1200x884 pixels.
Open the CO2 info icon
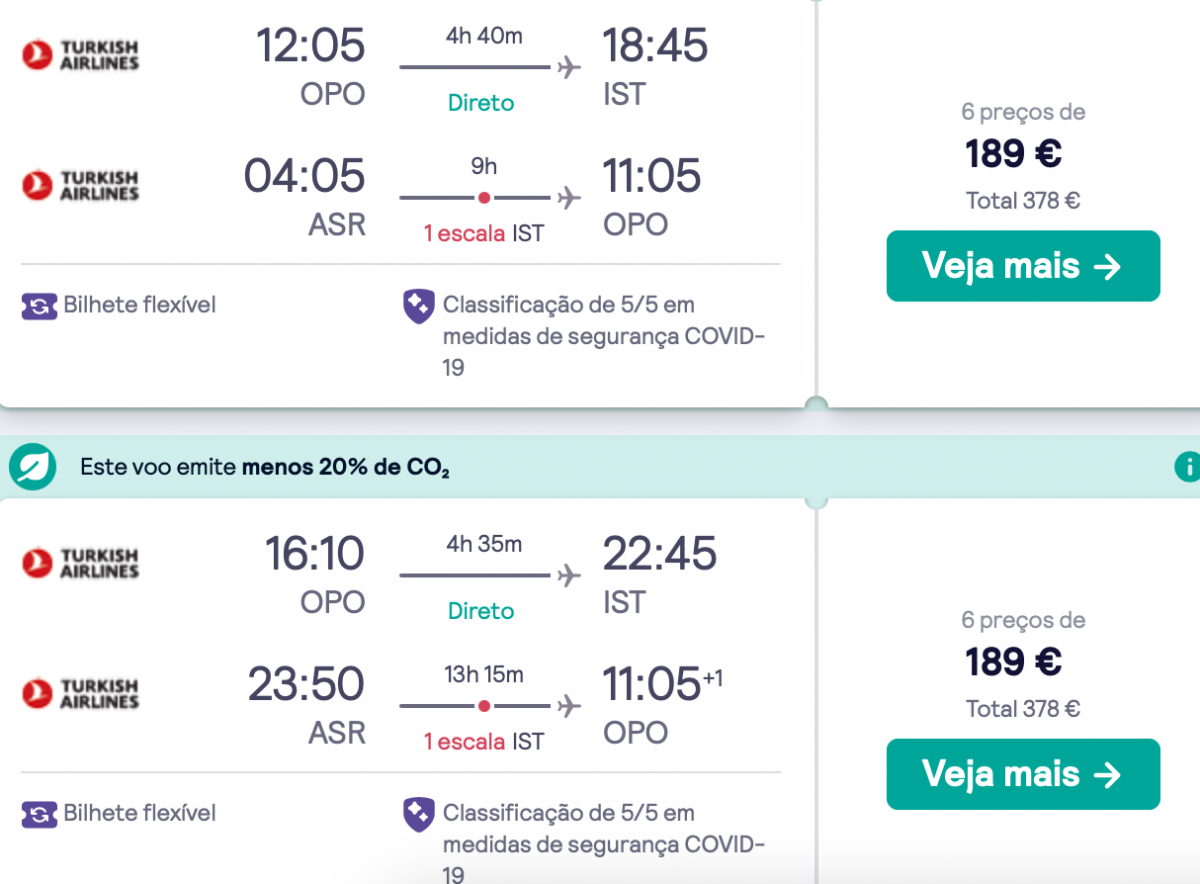pos(1187,466)
